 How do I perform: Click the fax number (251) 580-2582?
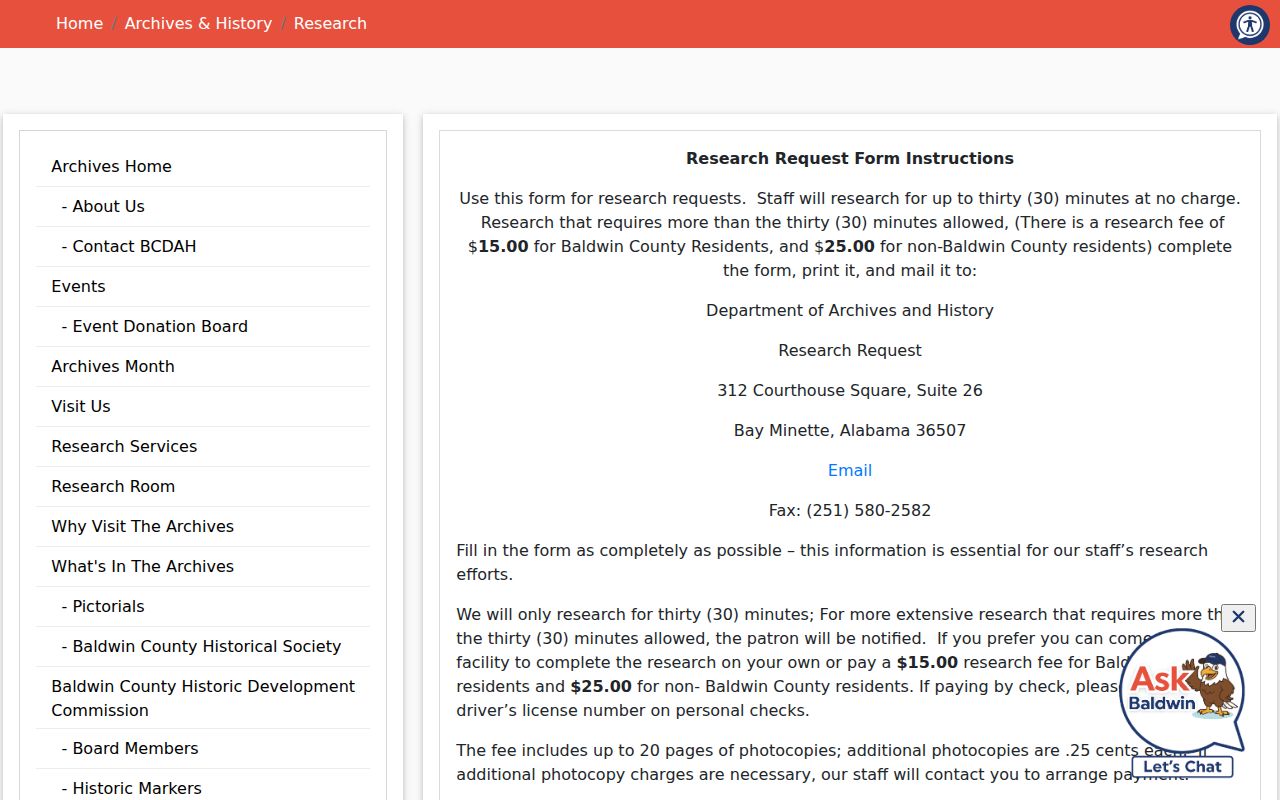[x=869, y=510]
